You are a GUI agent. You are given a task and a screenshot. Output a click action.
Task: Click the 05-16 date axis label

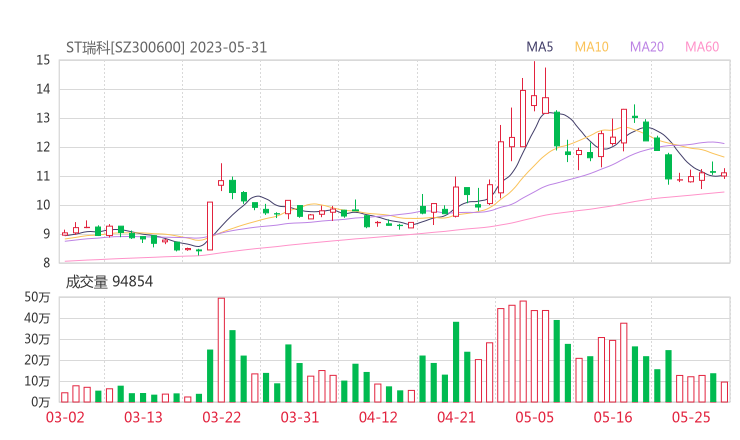point(613,417)
